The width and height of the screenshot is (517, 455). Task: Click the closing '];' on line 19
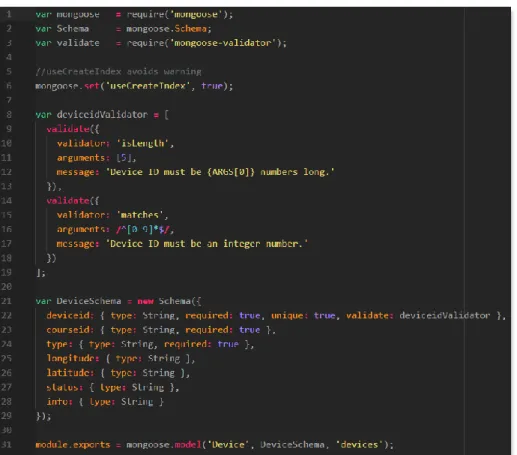point(41,273)
